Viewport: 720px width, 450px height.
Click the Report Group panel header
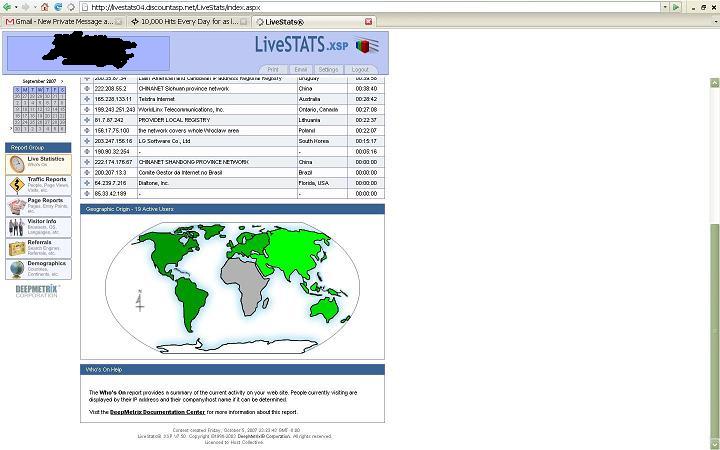click(38, 147)
